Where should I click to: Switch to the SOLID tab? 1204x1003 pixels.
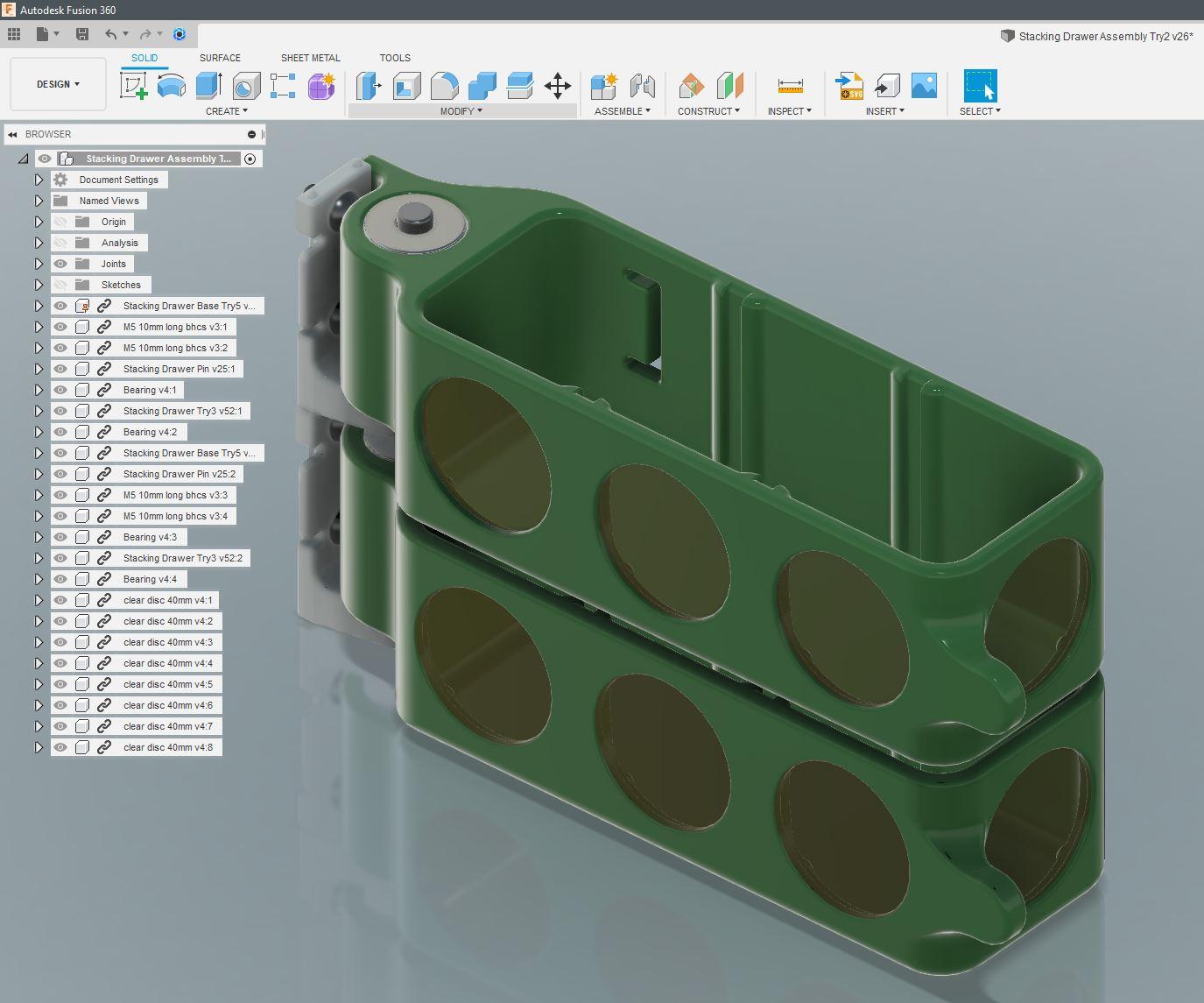point(144,58)
